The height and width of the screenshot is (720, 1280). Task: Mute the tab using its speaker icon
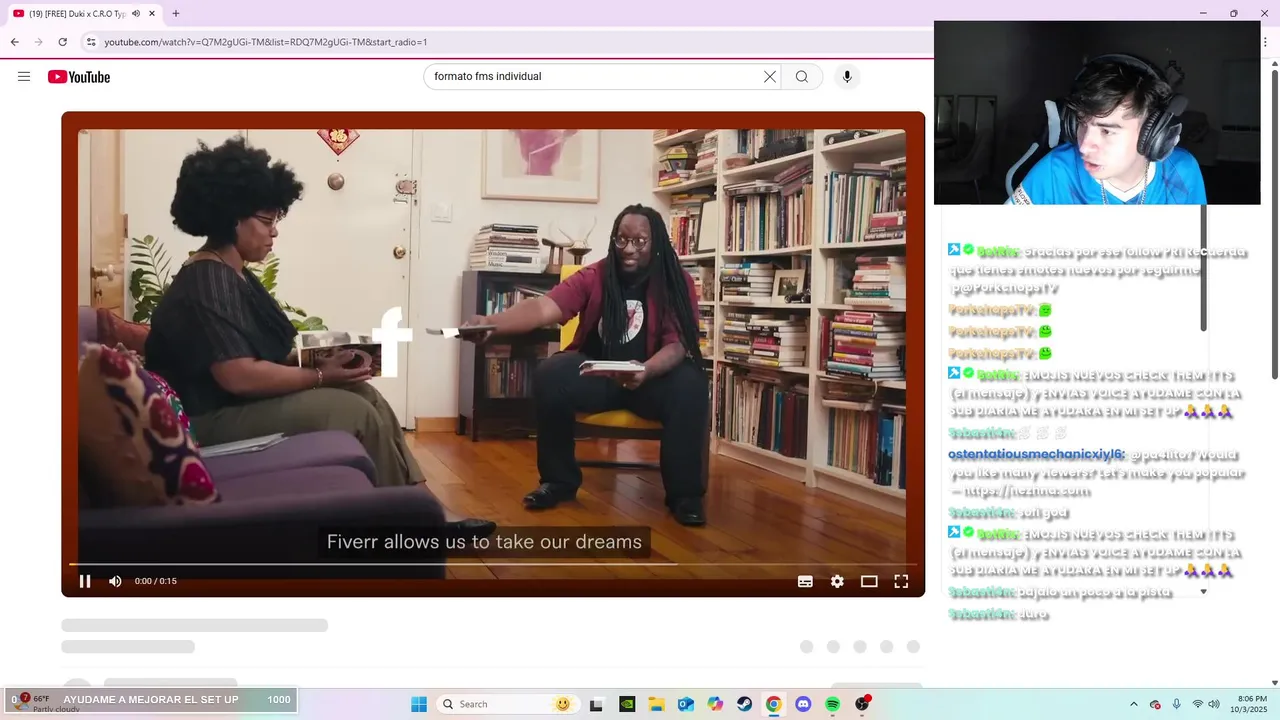click(x=136, y=13)
